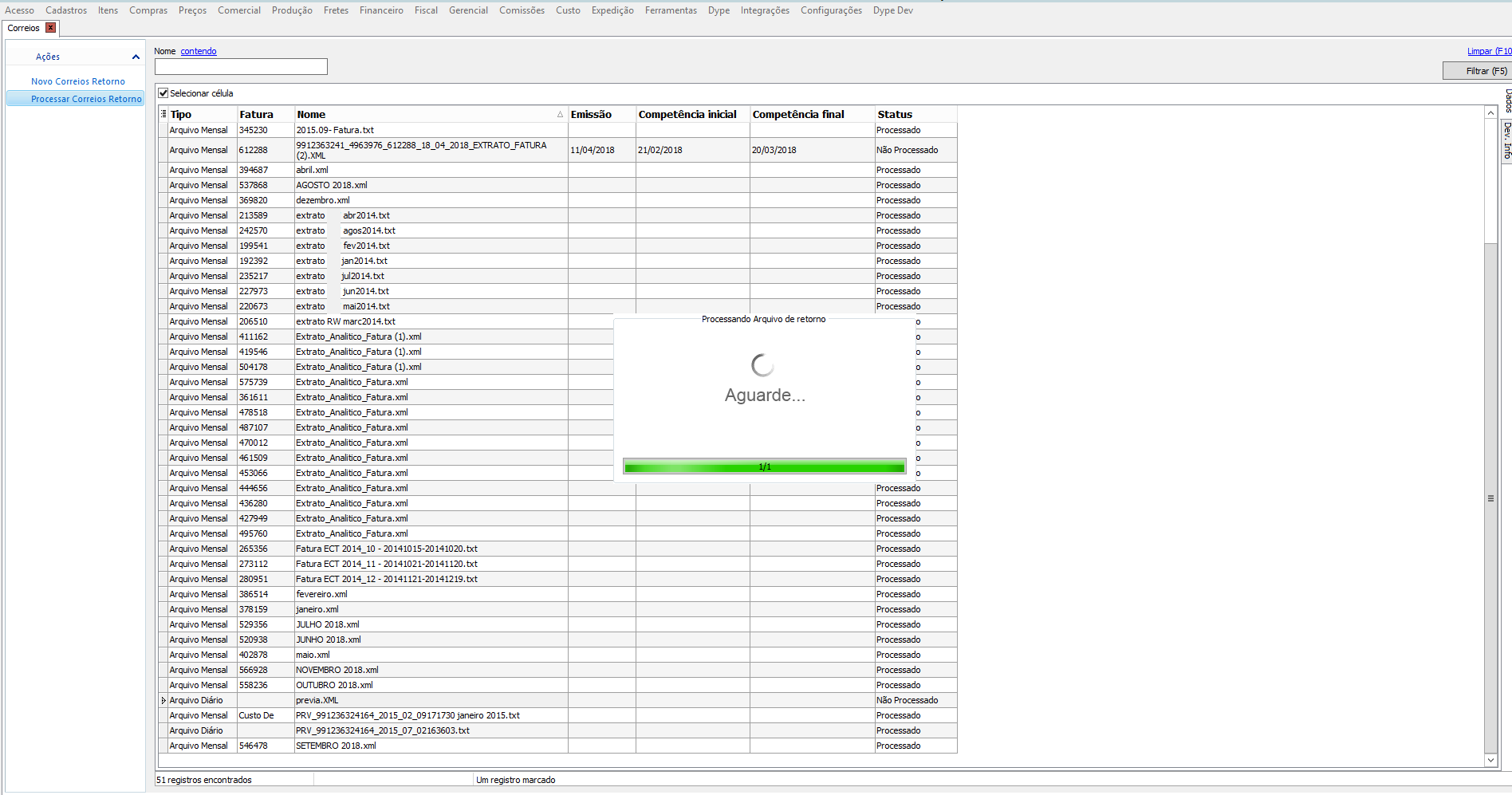The width and height of the screenshot is (1512, 795).
Task: Open the Cadastros menu
Action: pyautogui.click(x=66, y=10)
